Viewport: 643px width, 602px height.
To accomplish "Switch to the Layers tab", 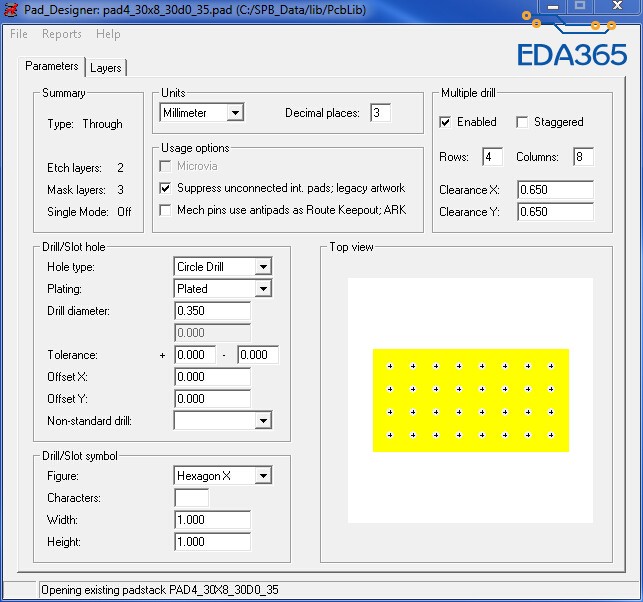I will tap(106, 68).
